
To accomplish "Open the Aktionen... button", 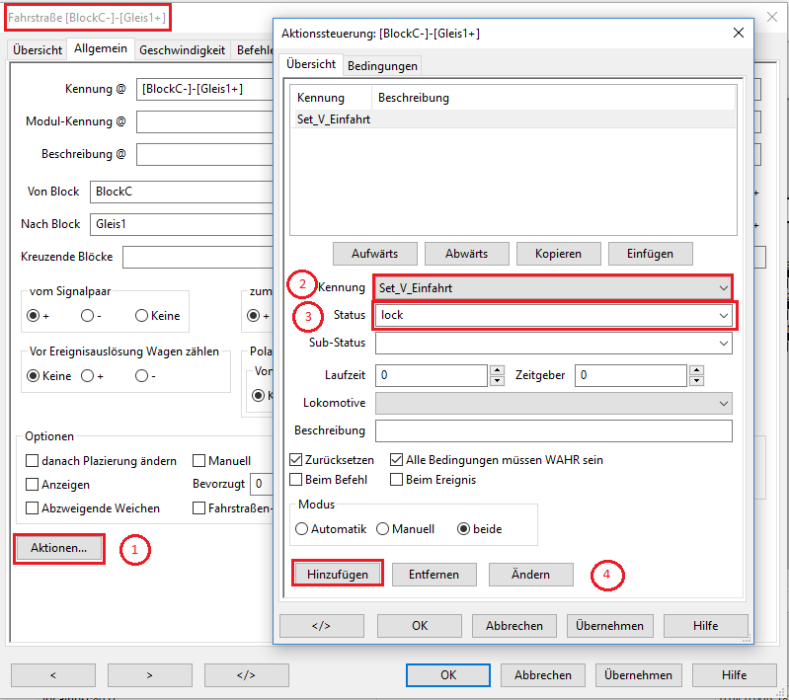I will pyautogui.click(x=59, y=548).
